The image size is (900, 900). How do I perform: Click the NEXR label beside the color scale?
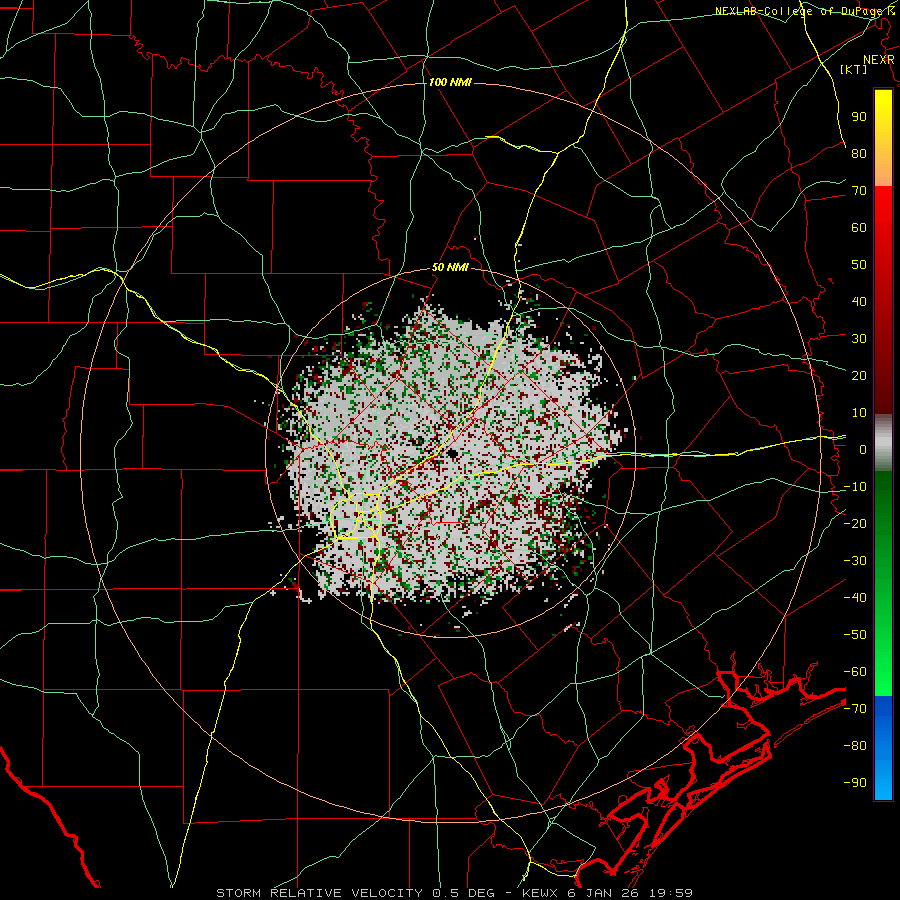point(879,60)
